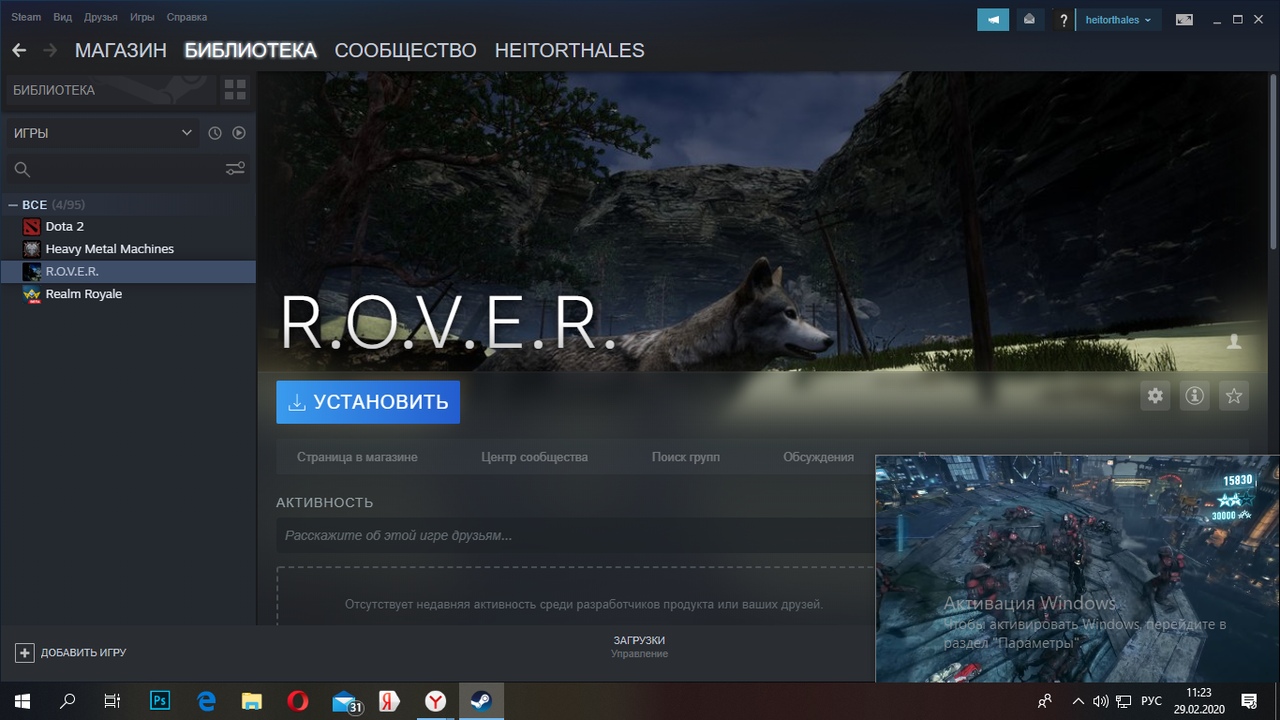Open friends who play icon on banner

pyautogui.click(x=1234, y=342)
